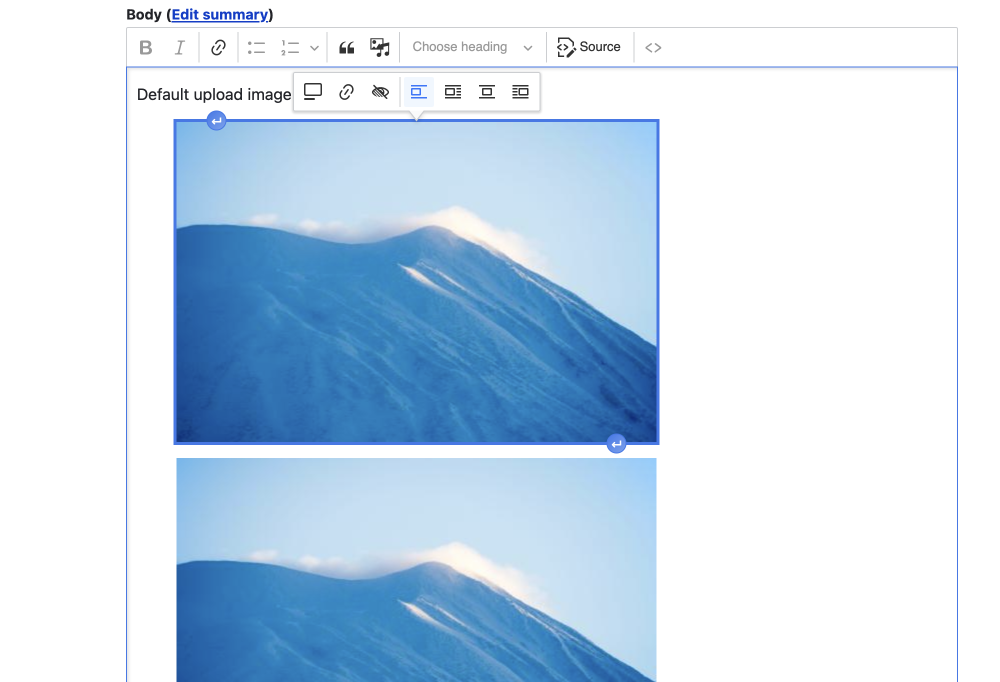Select the first mountain image

416,282
